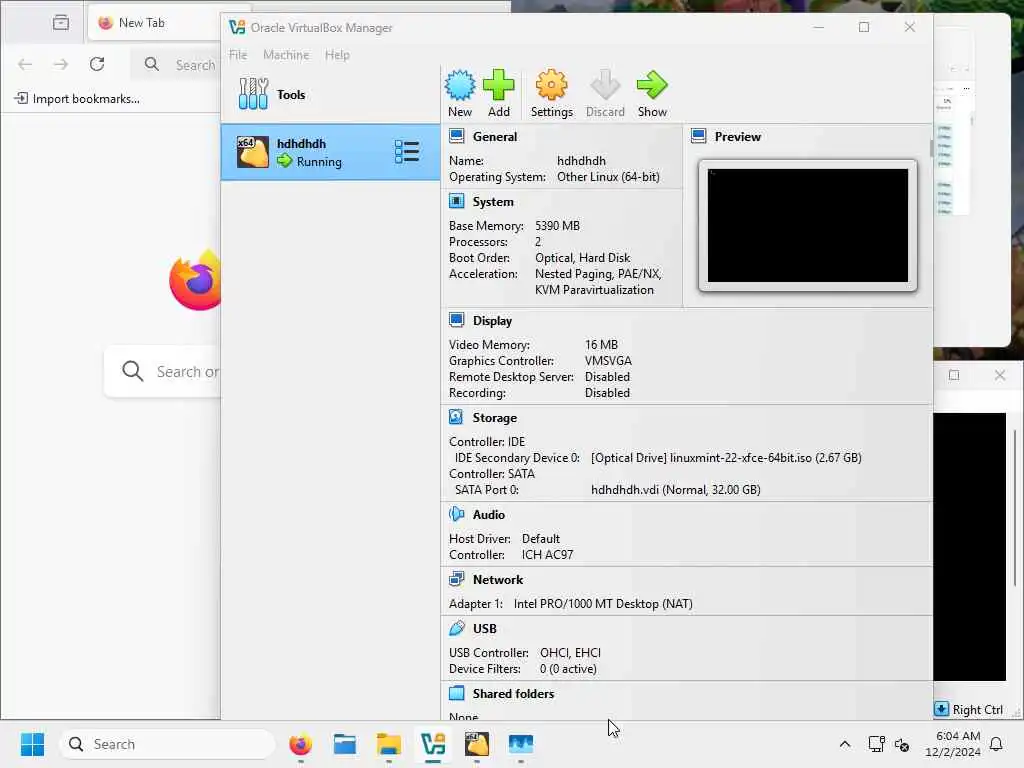Screen dimensions: 1024x768
Task: Click the Firefox forward arrow
Action: [x=61, y=64]
